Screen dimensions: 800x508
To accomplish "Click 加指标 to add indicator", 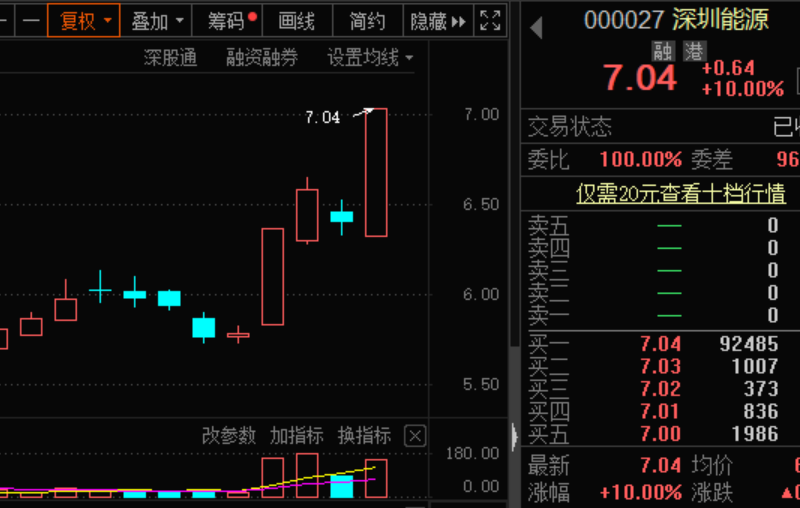I will click(x=296, y=436).
